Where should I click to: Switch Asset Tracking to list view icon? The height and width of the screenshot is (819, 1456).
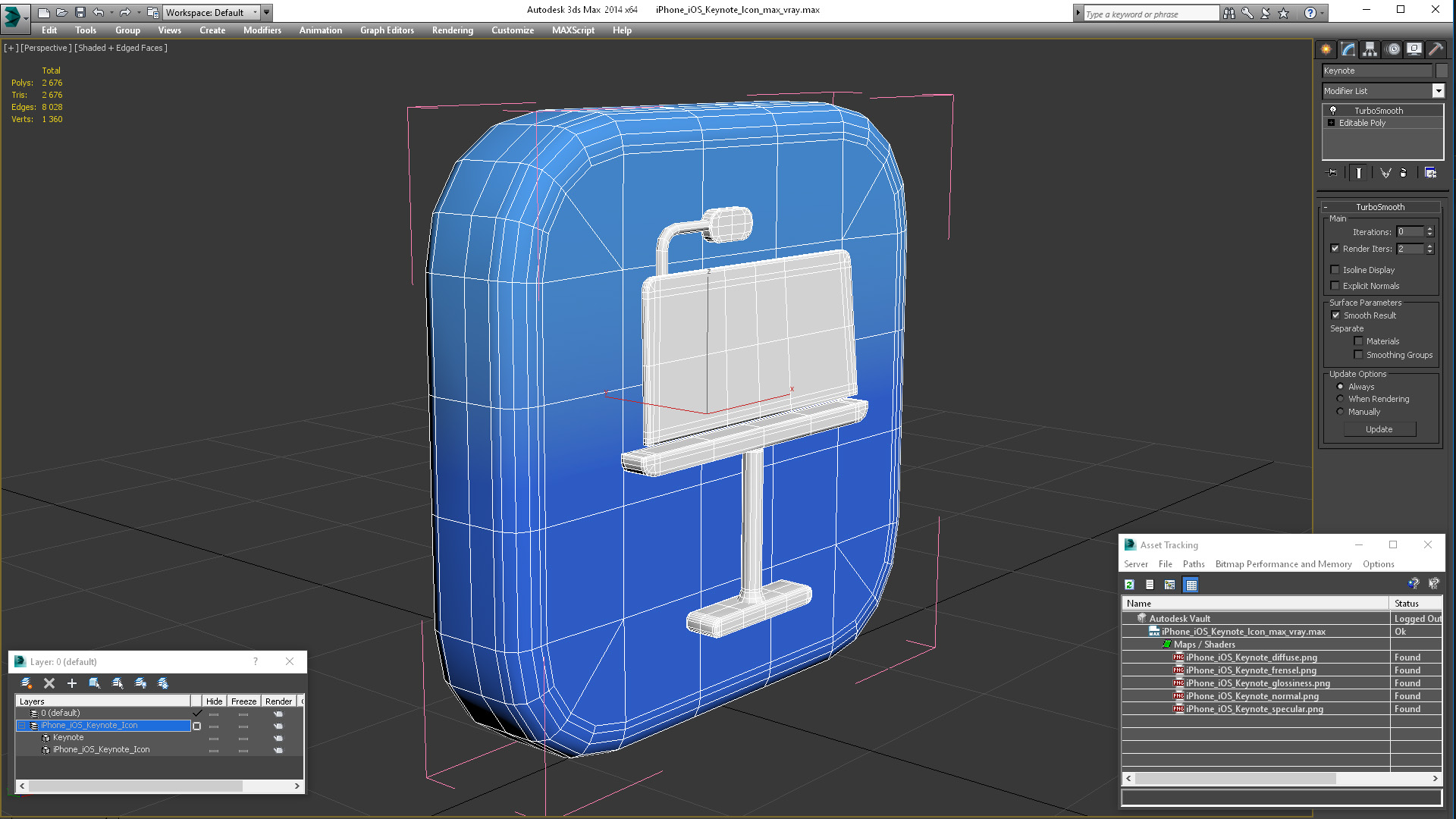click(x=1150, y=585)
